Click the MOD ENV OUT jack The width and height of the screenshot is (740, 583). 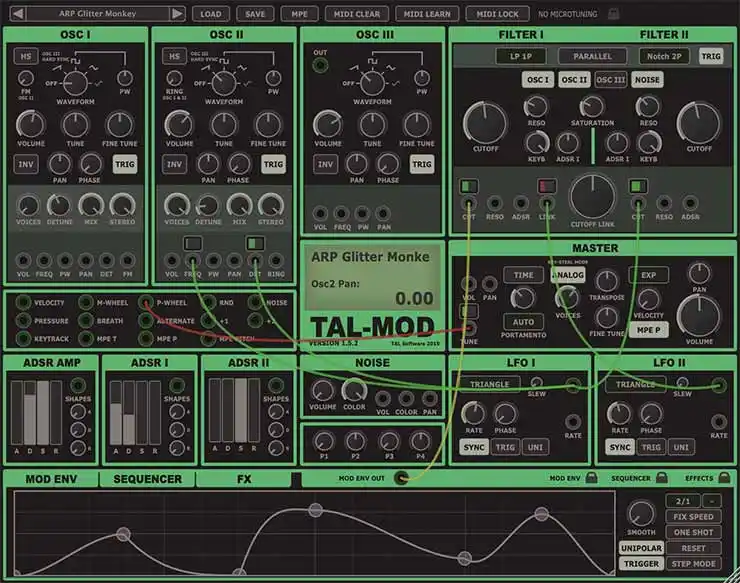[x=401, y=478]
